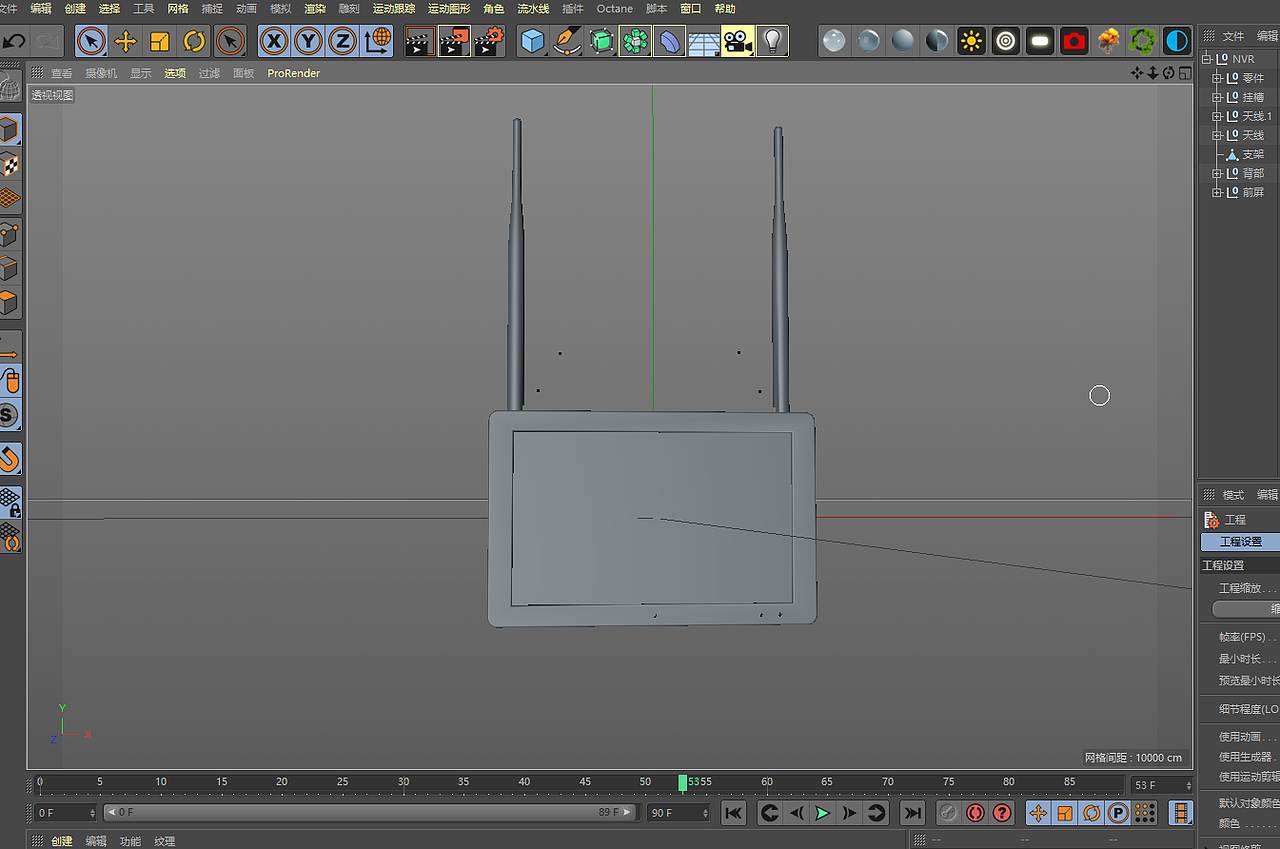The image size is (1280, 849).
Task: Open the Octane menu
Action: pyautogui.click(x=615, y=9)
